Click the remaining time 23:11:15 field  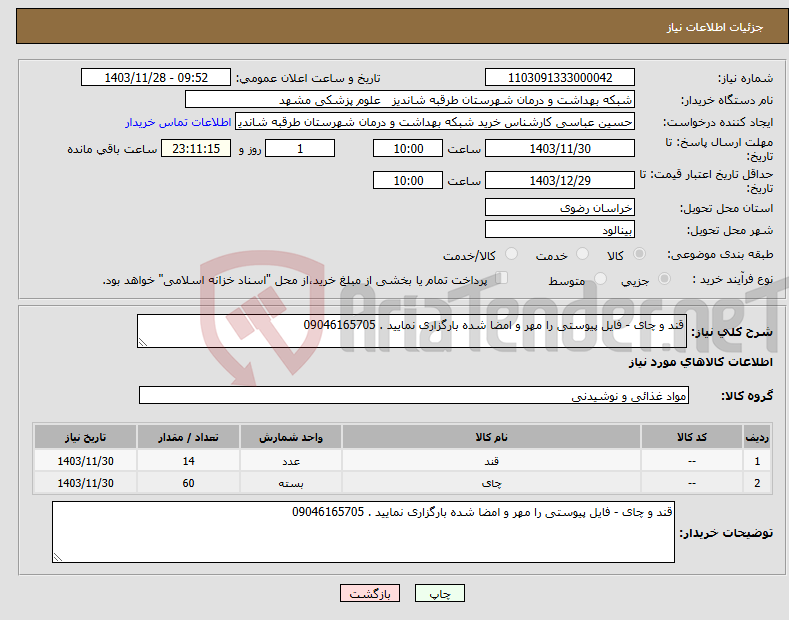coord(196,148)
